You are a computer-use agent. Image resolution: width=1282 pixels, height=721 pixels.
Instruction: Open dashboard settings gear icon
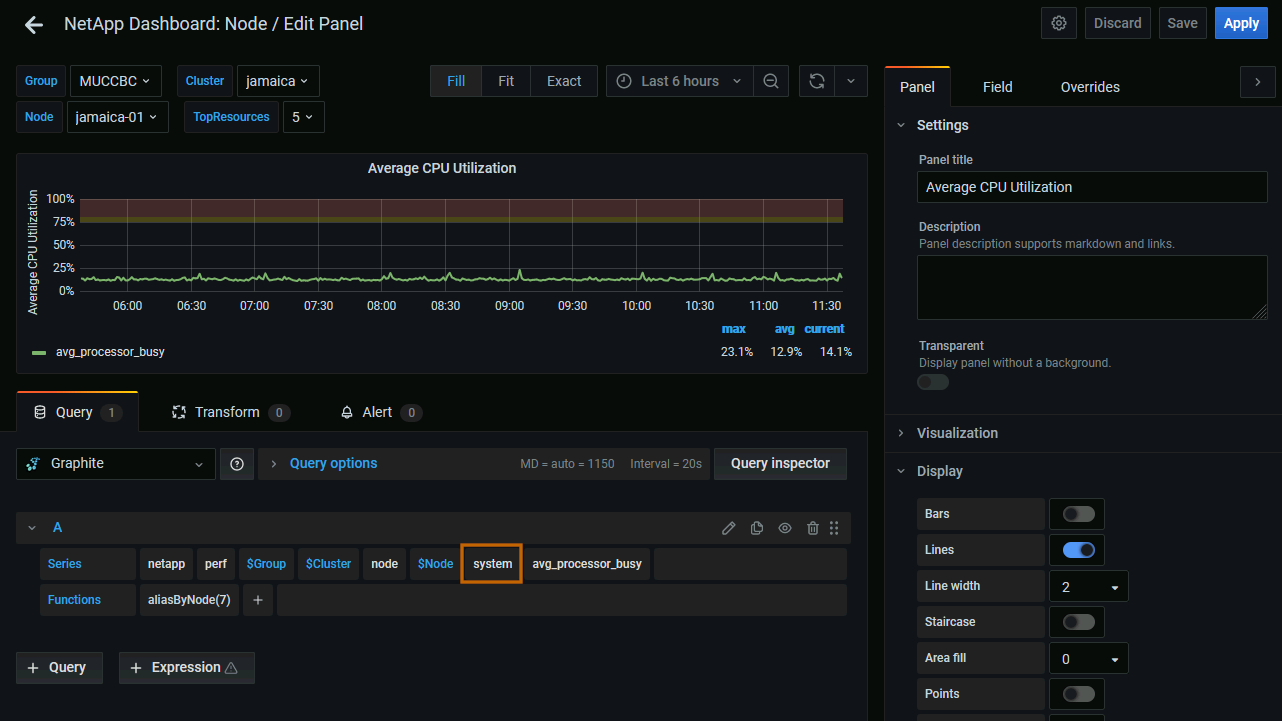coord(1058,23)
